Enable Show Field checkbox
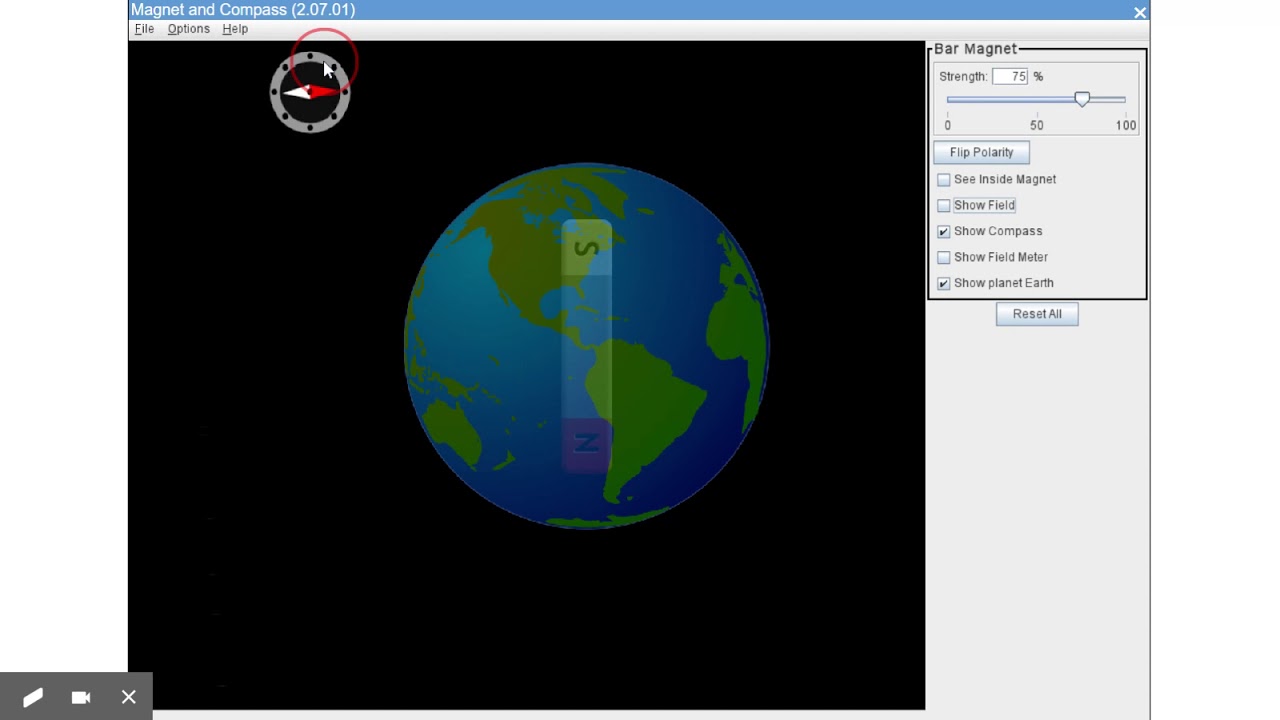Image resolution: width=1280 pixels, height=720 pixels. pyautogui.click(x=944, y=206)
